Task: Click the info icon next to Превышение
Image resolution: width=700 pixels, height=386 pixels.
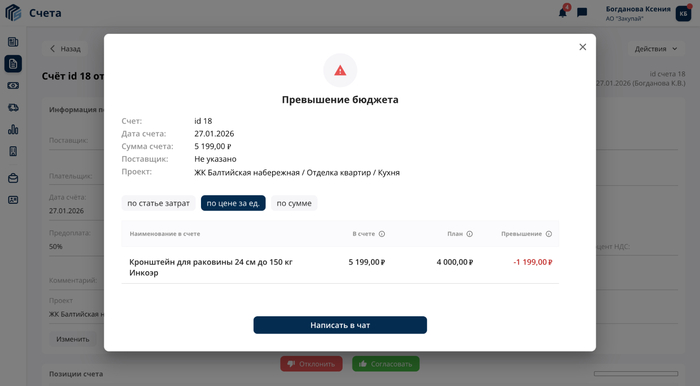Action: [549, 234]
